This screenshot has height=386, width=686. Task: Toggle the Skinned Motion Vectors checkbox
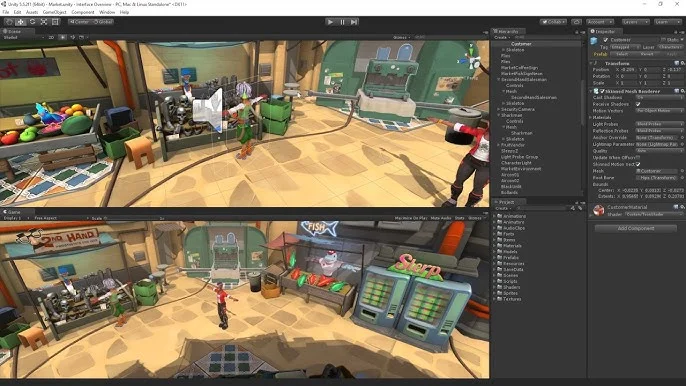[x=638, y=164]
